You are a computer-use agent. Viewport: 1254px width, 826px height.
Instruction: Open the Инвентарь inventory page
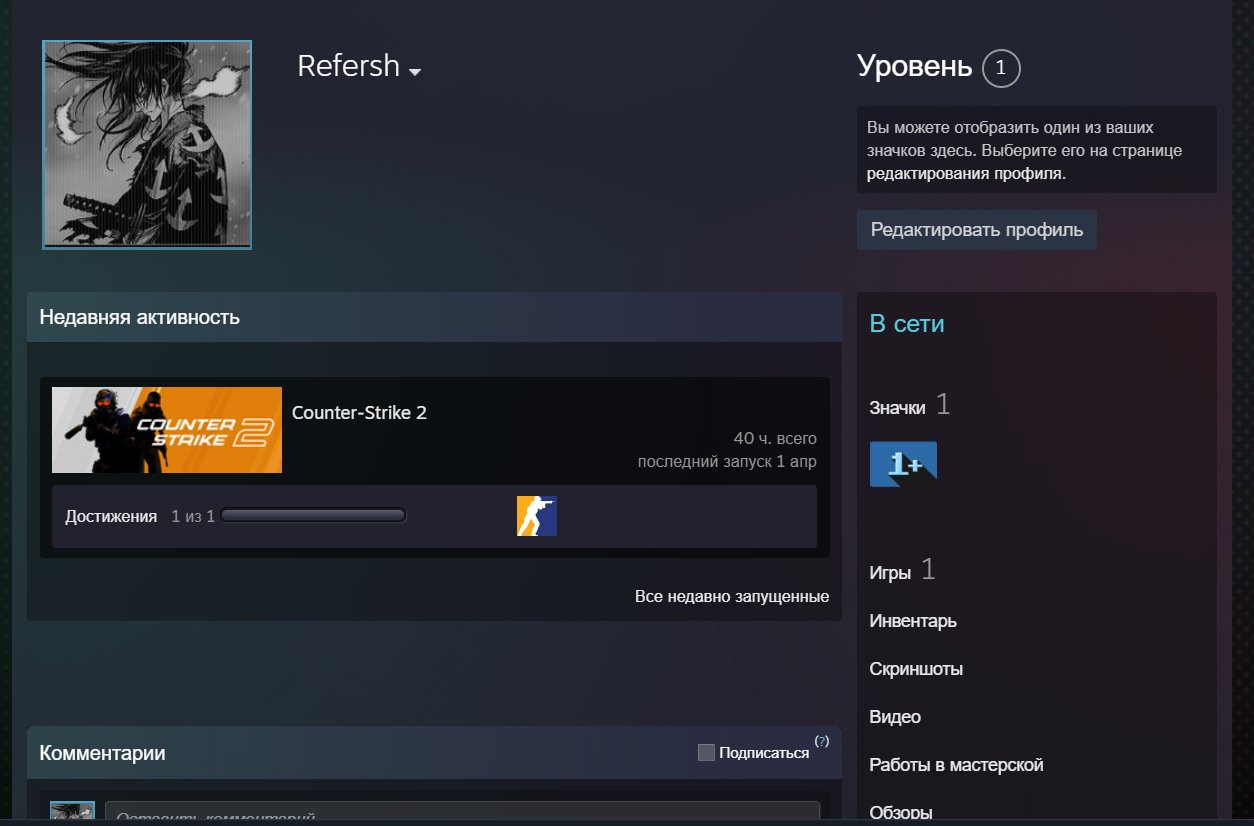(x=913, y=621)
